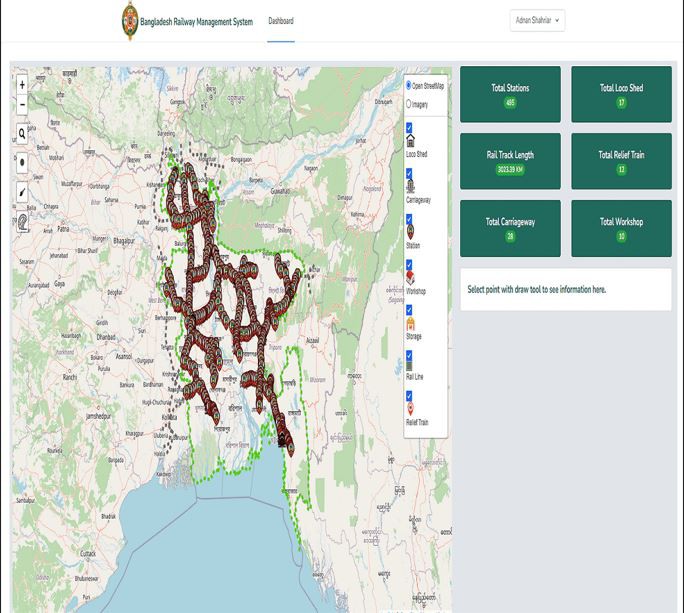Screen dimensions: 684x613
Task: Open the Total Workshop card
Action: tap(622, 229)
